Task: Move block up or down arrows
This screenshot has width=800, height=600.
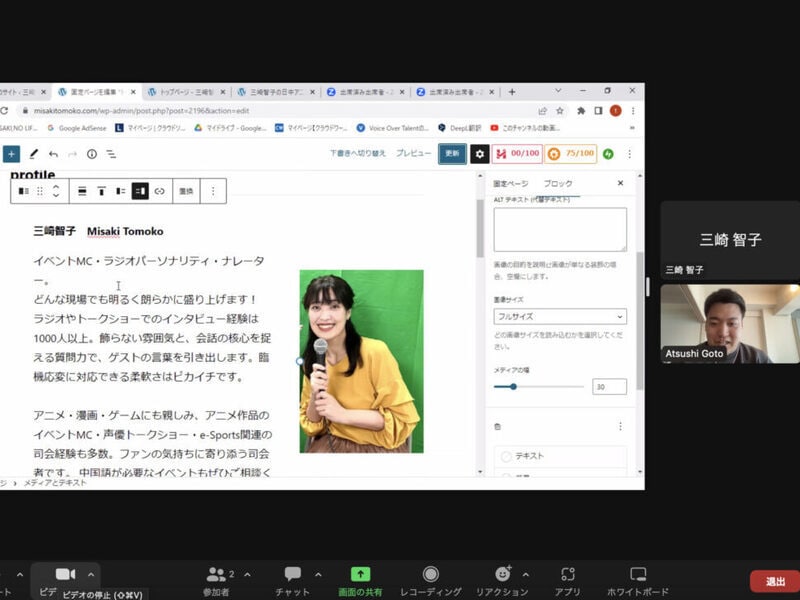Action: pyautogui.click(x=56, y=191)
